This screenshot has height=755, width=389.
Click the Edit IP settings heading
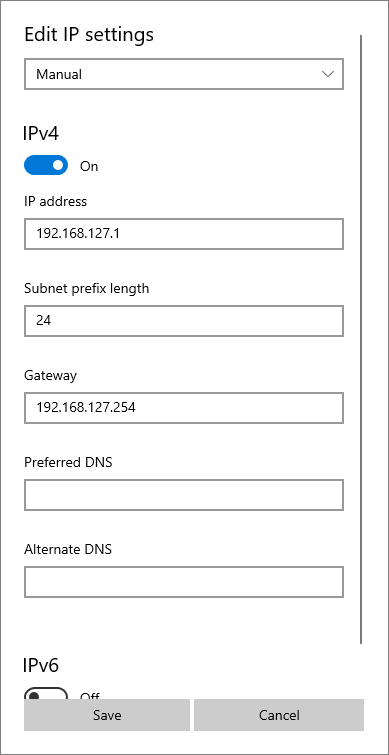(89, 35)
